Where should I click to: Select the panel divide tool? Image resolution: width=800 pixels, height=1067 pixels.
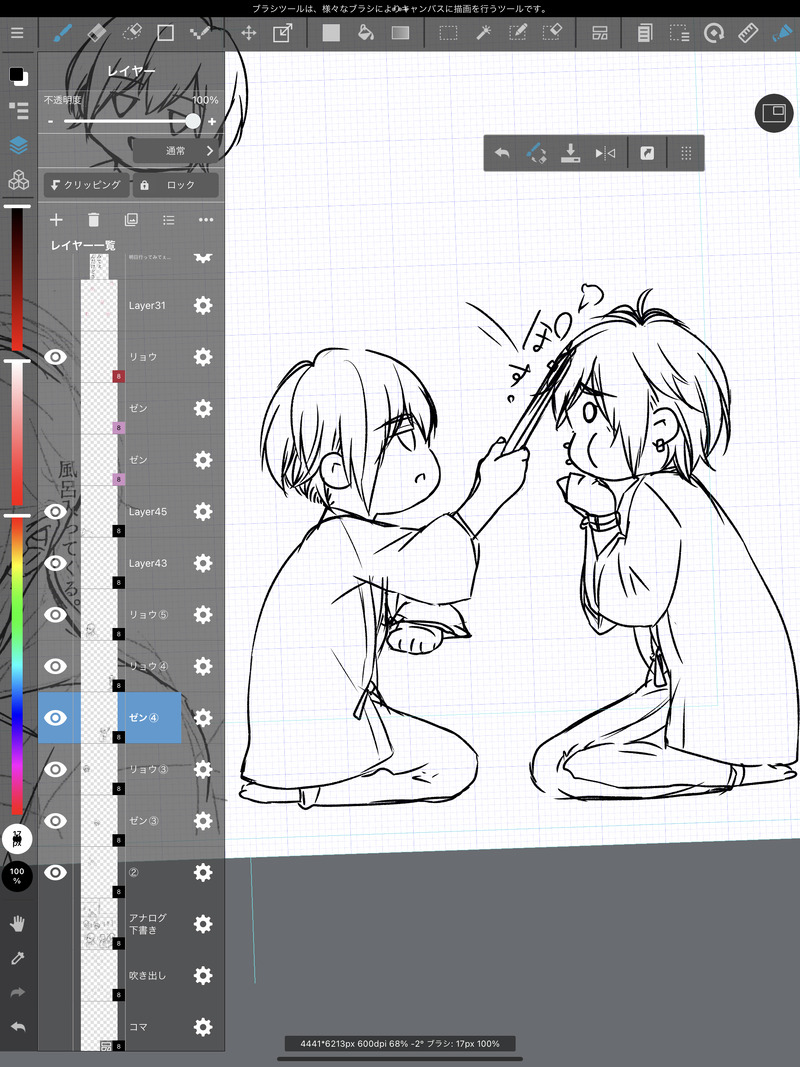point(599,33)
